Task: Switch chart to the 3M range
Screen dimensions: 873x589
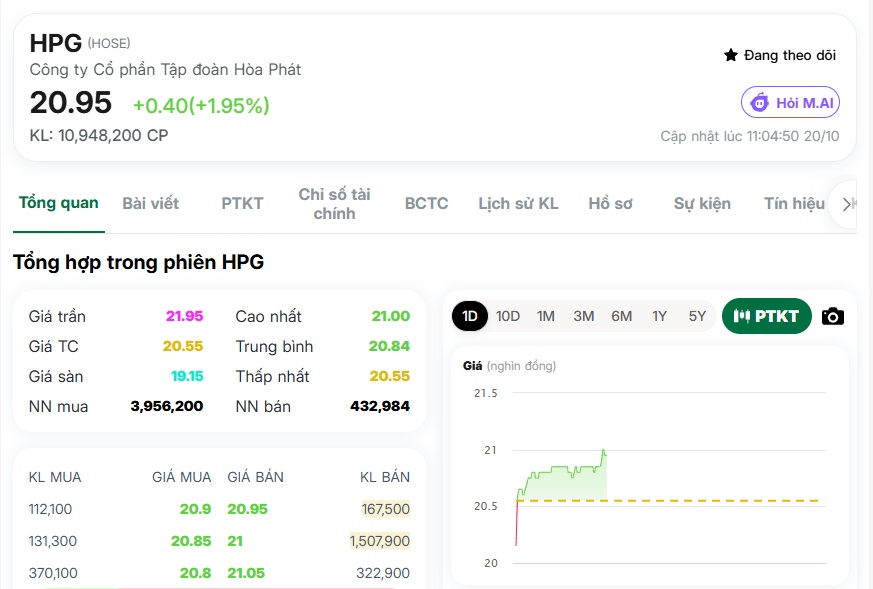Action: (x=583, y=316)
